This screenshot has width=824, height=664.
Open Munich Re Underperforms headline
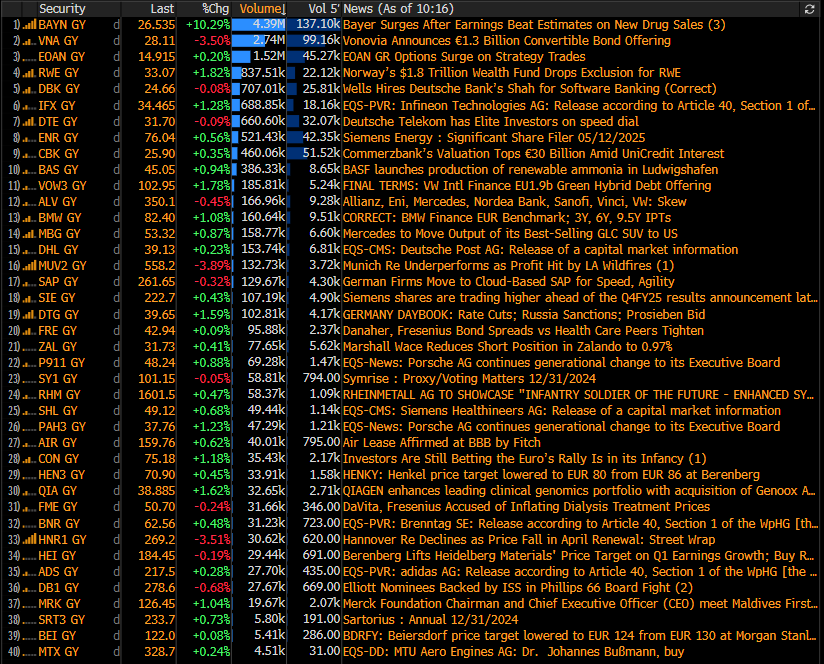click(508, 266)
